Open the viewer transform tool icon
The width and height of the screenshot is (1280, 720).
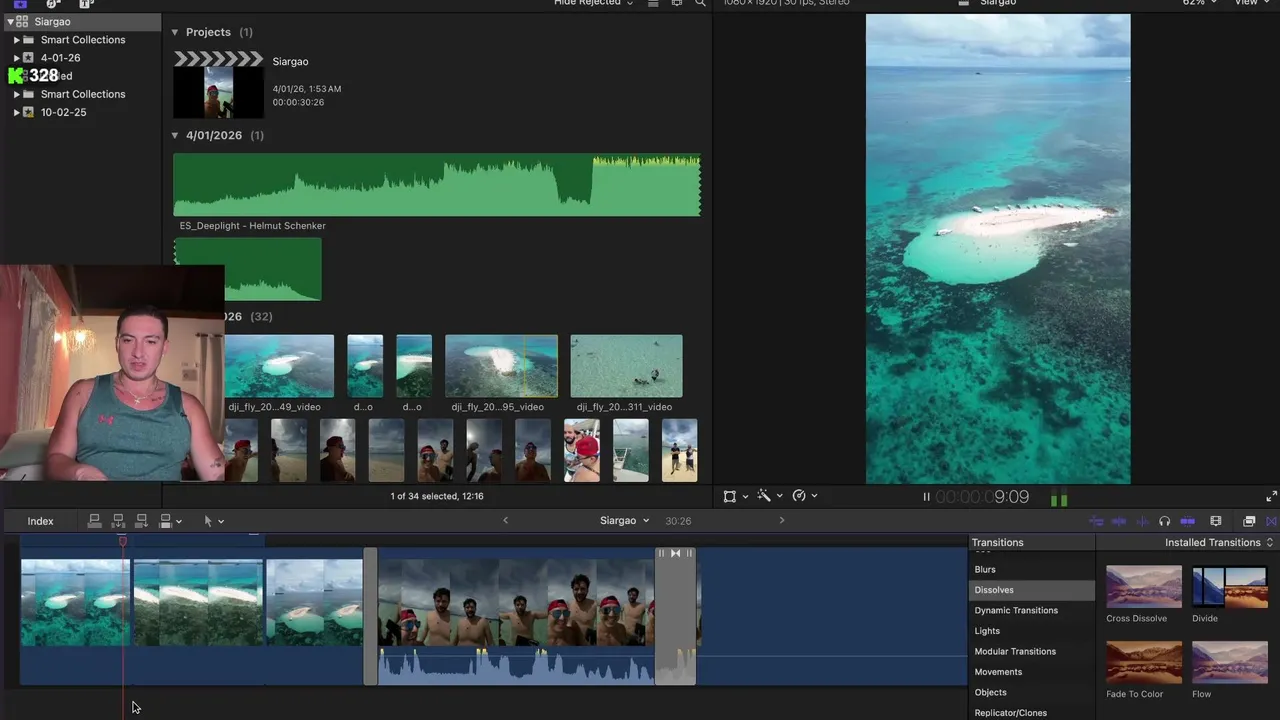pyautogui.click(x=730, y=496)
